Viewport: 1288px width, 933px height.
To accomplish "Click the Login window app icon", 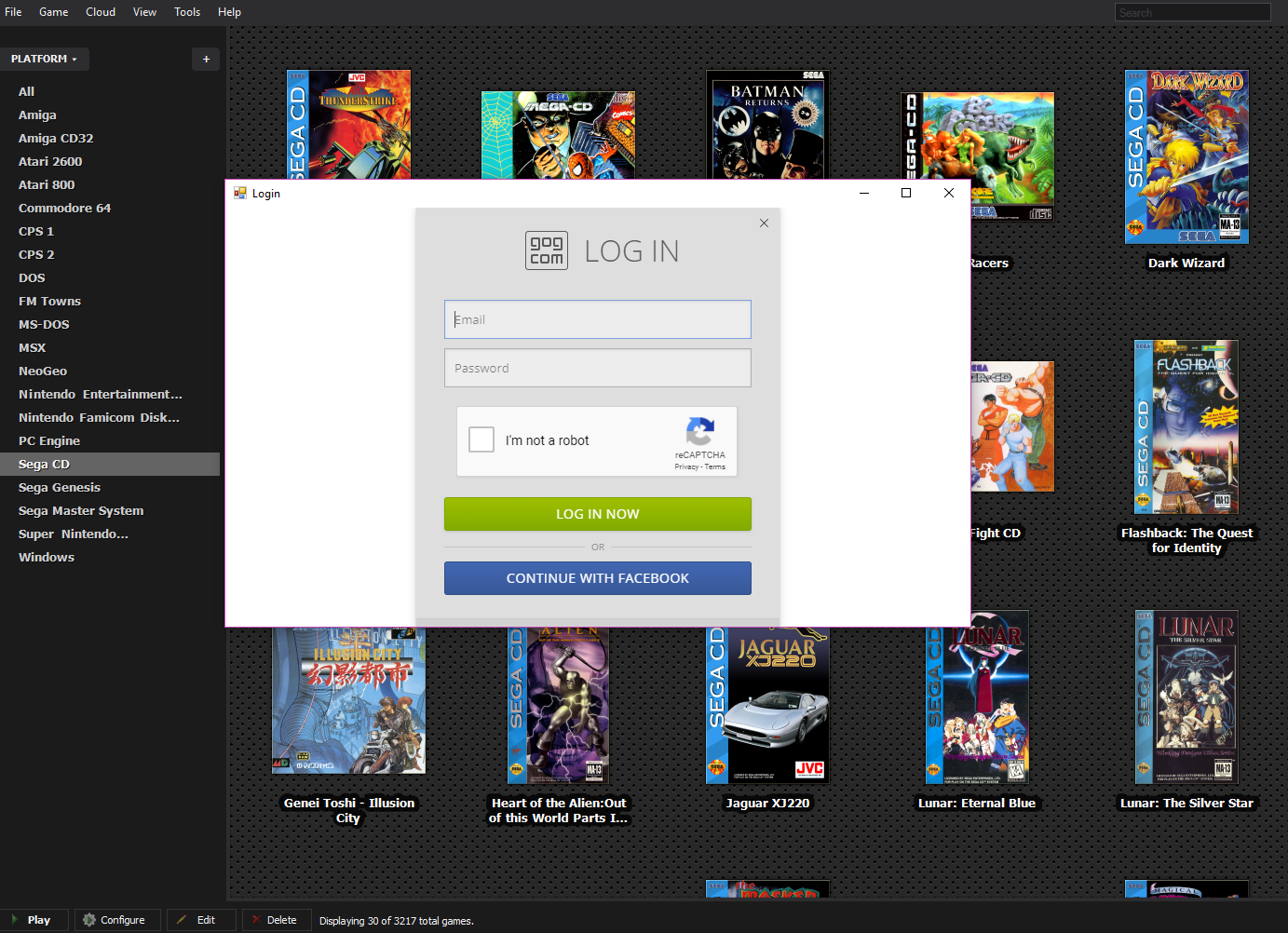I will click(240, 193).
